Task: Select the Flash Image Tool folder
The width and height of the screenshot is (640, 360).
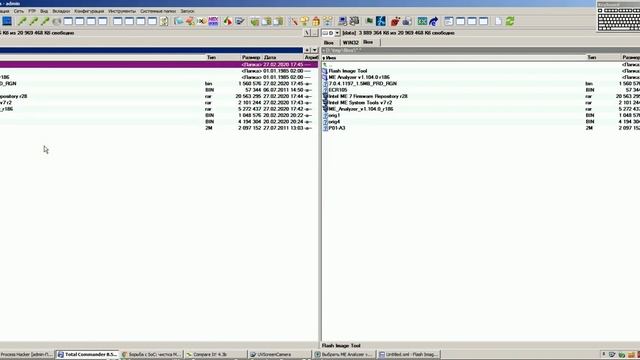Action: [347, 71]
